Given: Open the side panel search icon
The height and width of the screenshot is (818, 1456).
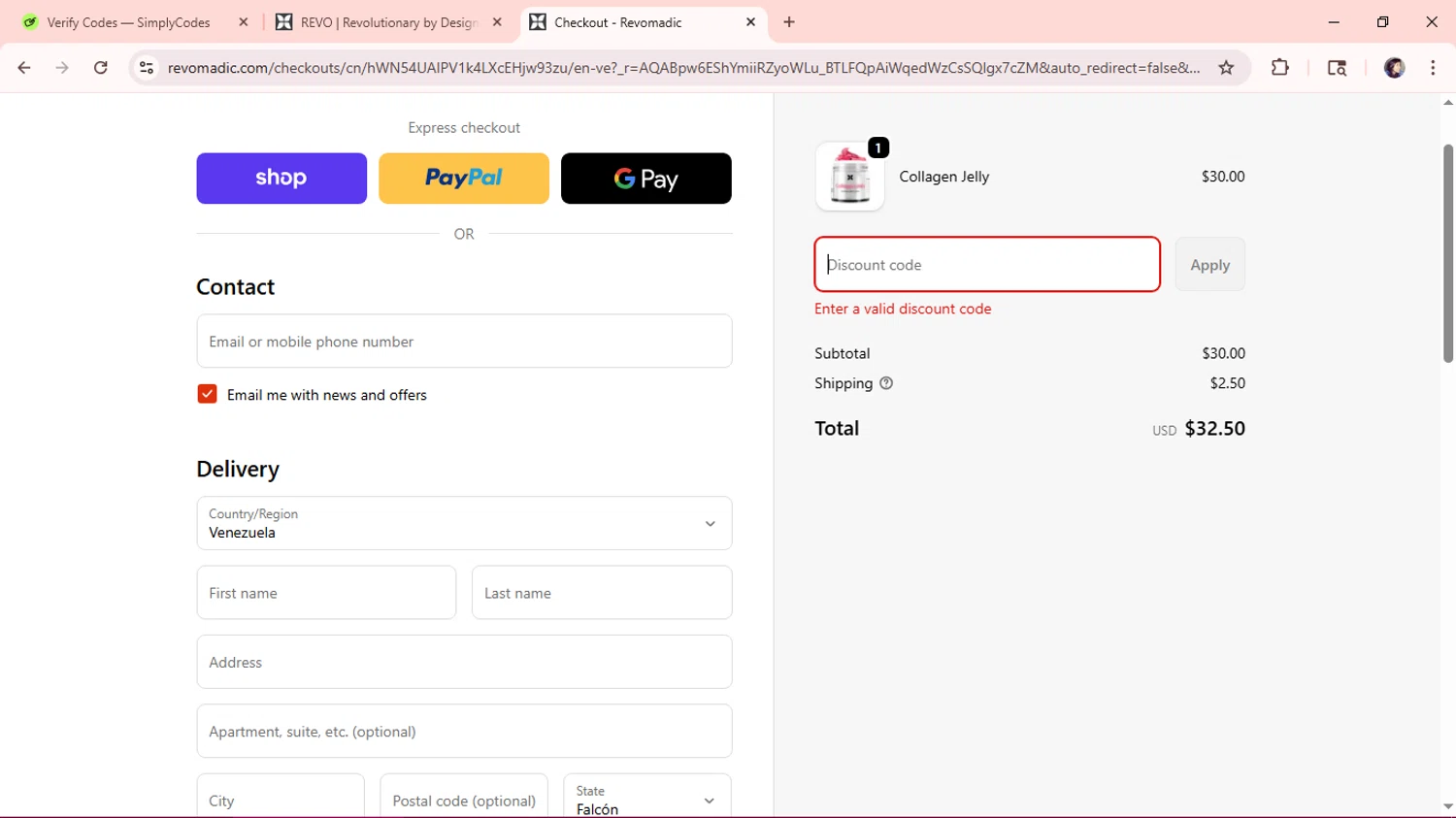Looking at the screenshot, I should click(1337, 68).
